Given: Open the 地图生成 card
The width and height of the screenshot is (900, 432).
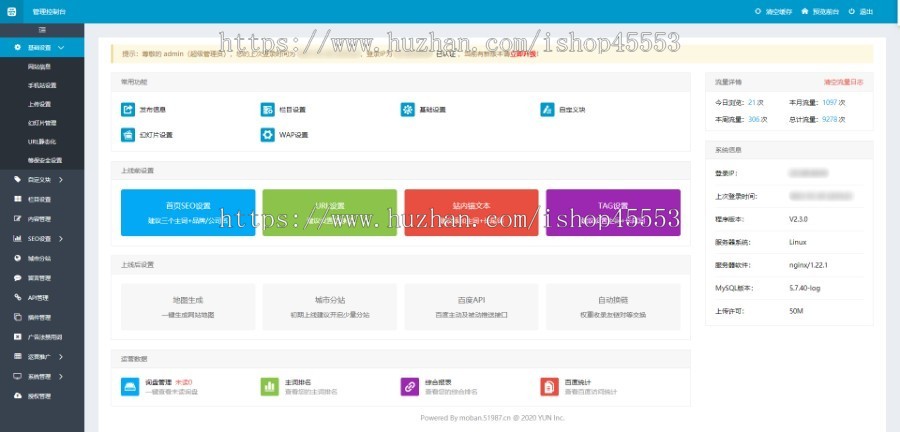Looking at the screenshot, I should (188, 307).
